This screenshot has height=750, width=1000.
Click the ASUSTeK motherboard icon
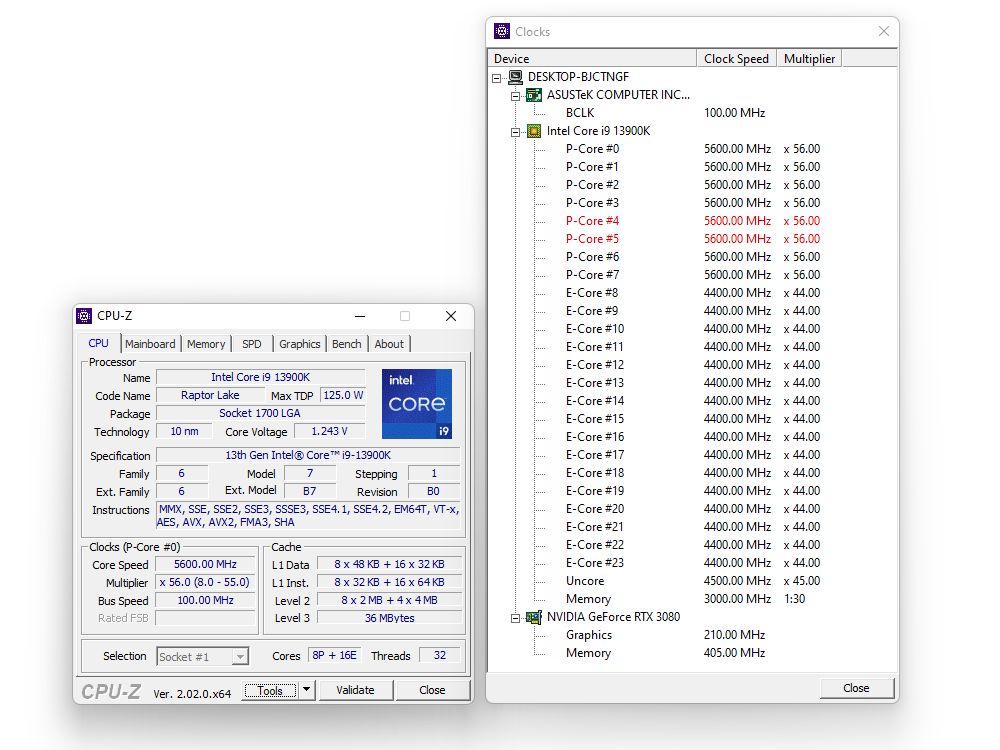(x=534, y=95)
